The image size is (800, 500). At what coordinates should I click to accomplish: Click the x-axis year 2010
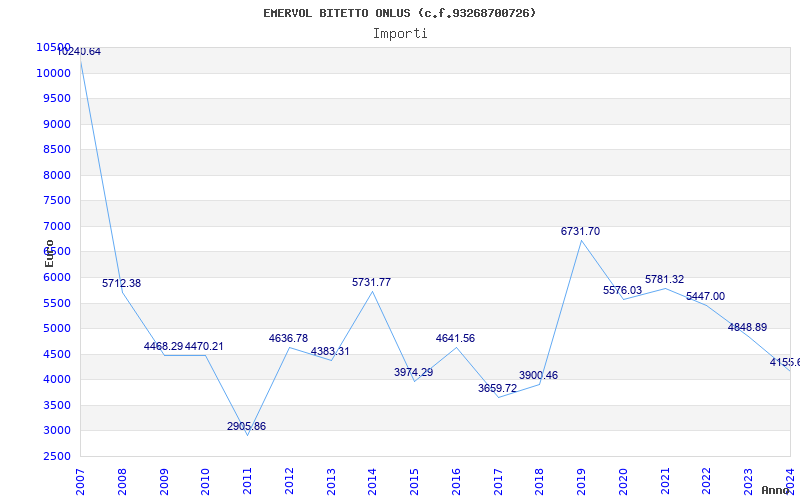click(x=205, y=482)
